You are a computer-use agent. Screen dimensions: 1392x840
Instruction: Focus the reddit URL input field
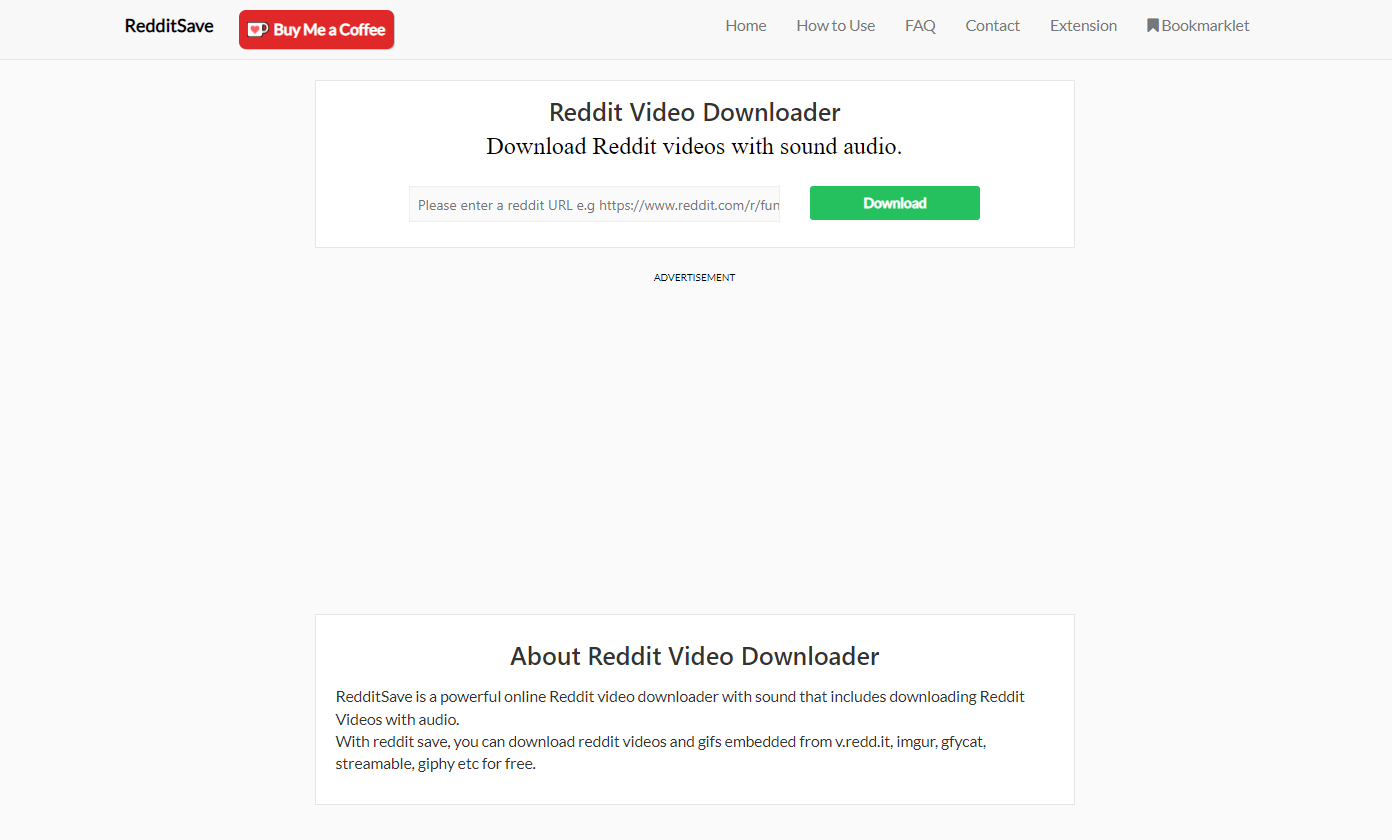(594, 204)
